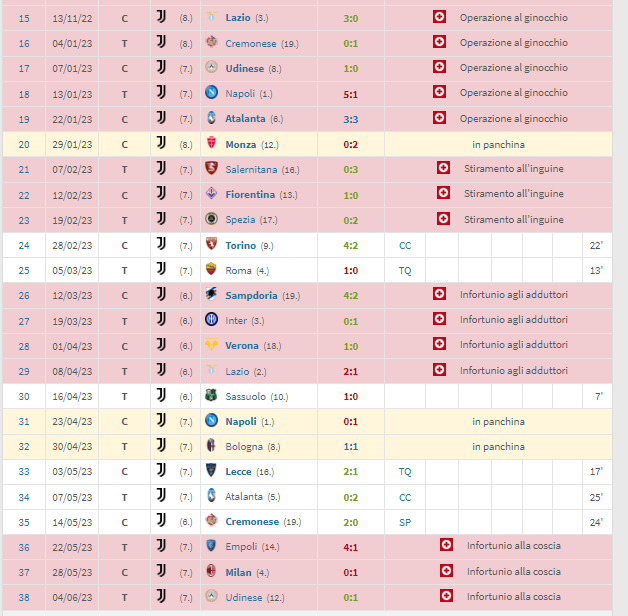628x616 pixels.
Task: Click the Inter crest in matchday 27
Action: tap(211, 319)
